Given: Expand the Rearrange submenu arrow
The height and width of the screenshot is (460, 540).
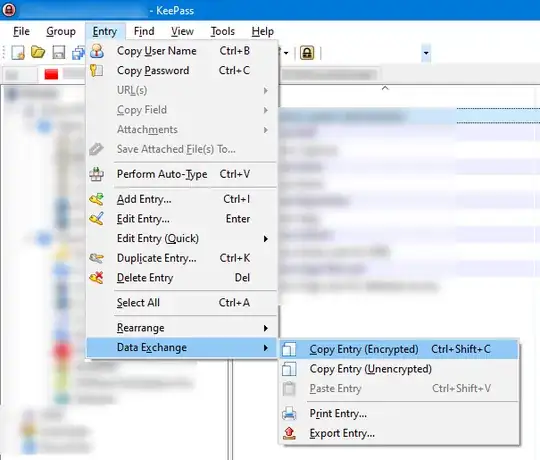Looking at the screenshot, I should (x=266, y=328).
